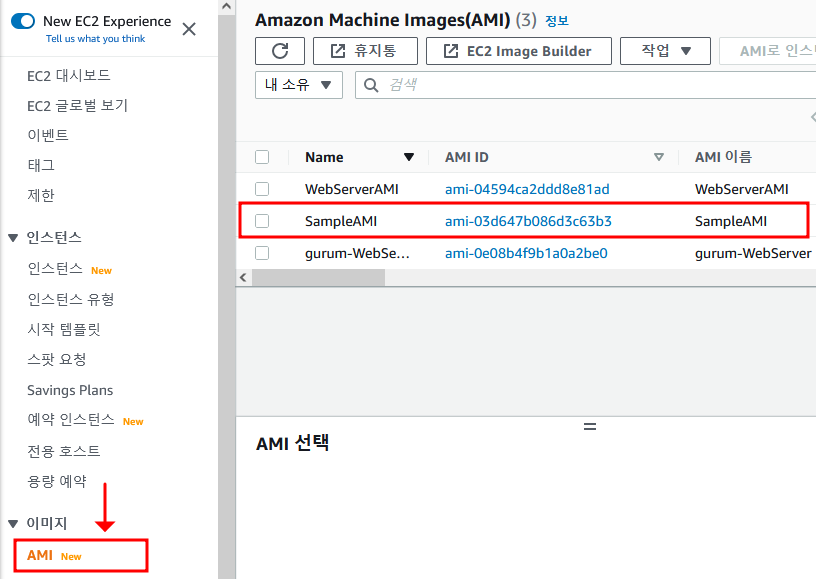Image resolution: width=816 pixels, height=579 pixels.
Task: Close the navigation sidebar with X
Action: (189, 29)
